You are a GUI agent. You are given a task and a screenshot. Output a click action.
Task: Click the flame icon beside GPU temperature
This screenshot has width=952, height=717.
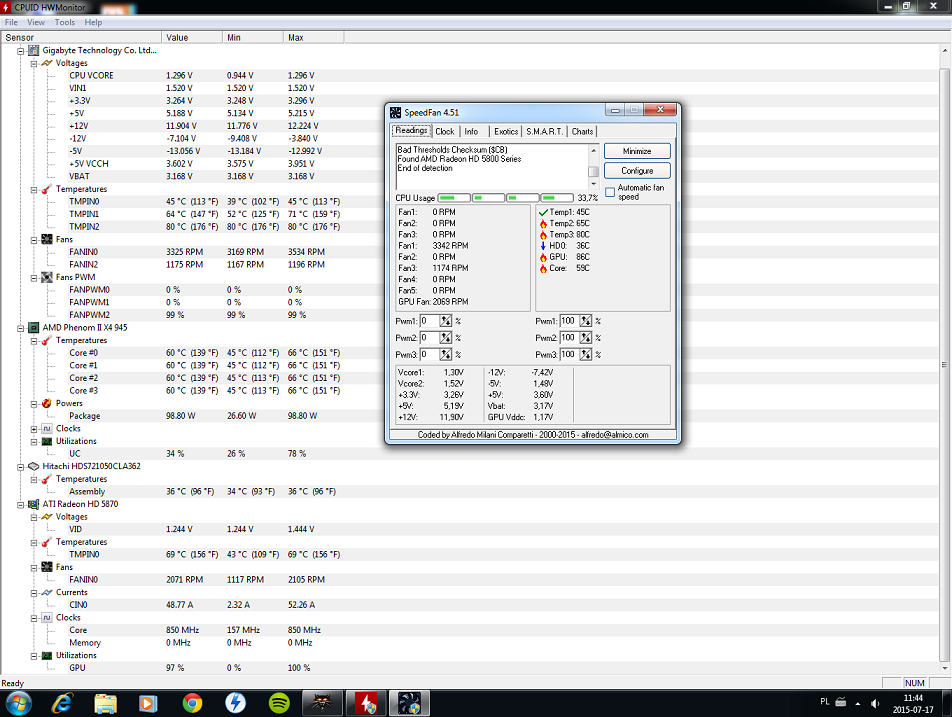(x=543, y=257)
